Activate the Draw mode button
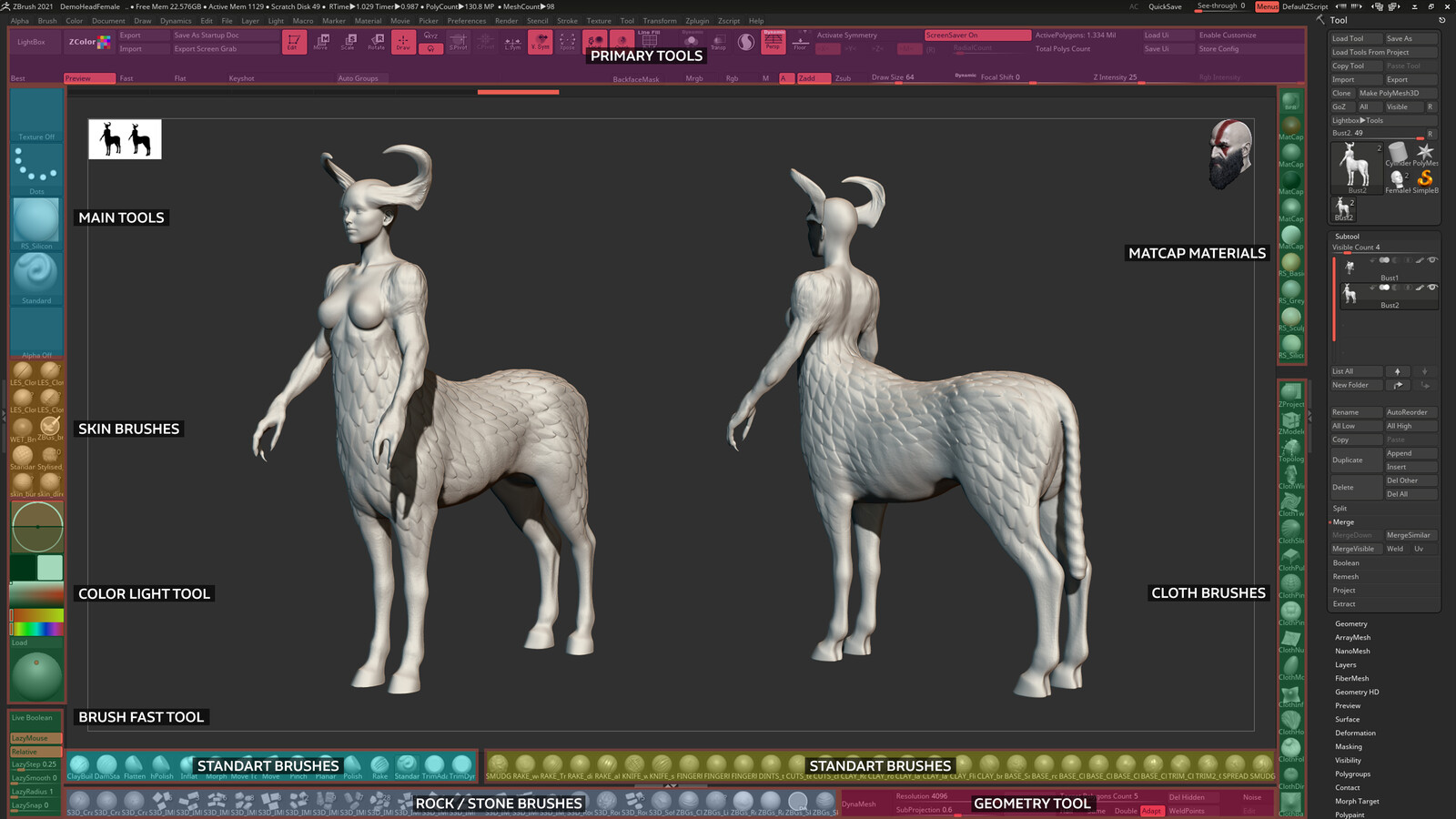This screenshot has width=1456, height=819. point(403,42)
